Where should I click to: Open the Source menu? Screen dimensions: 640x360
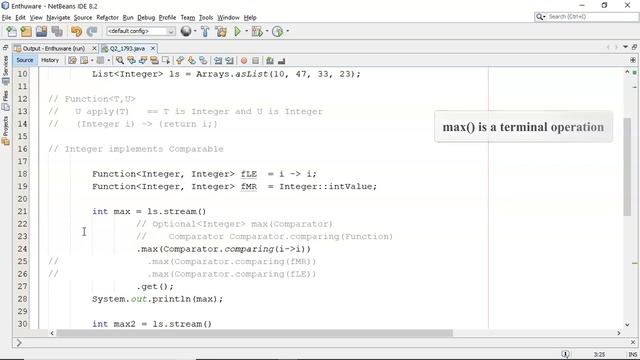(83, 18)
